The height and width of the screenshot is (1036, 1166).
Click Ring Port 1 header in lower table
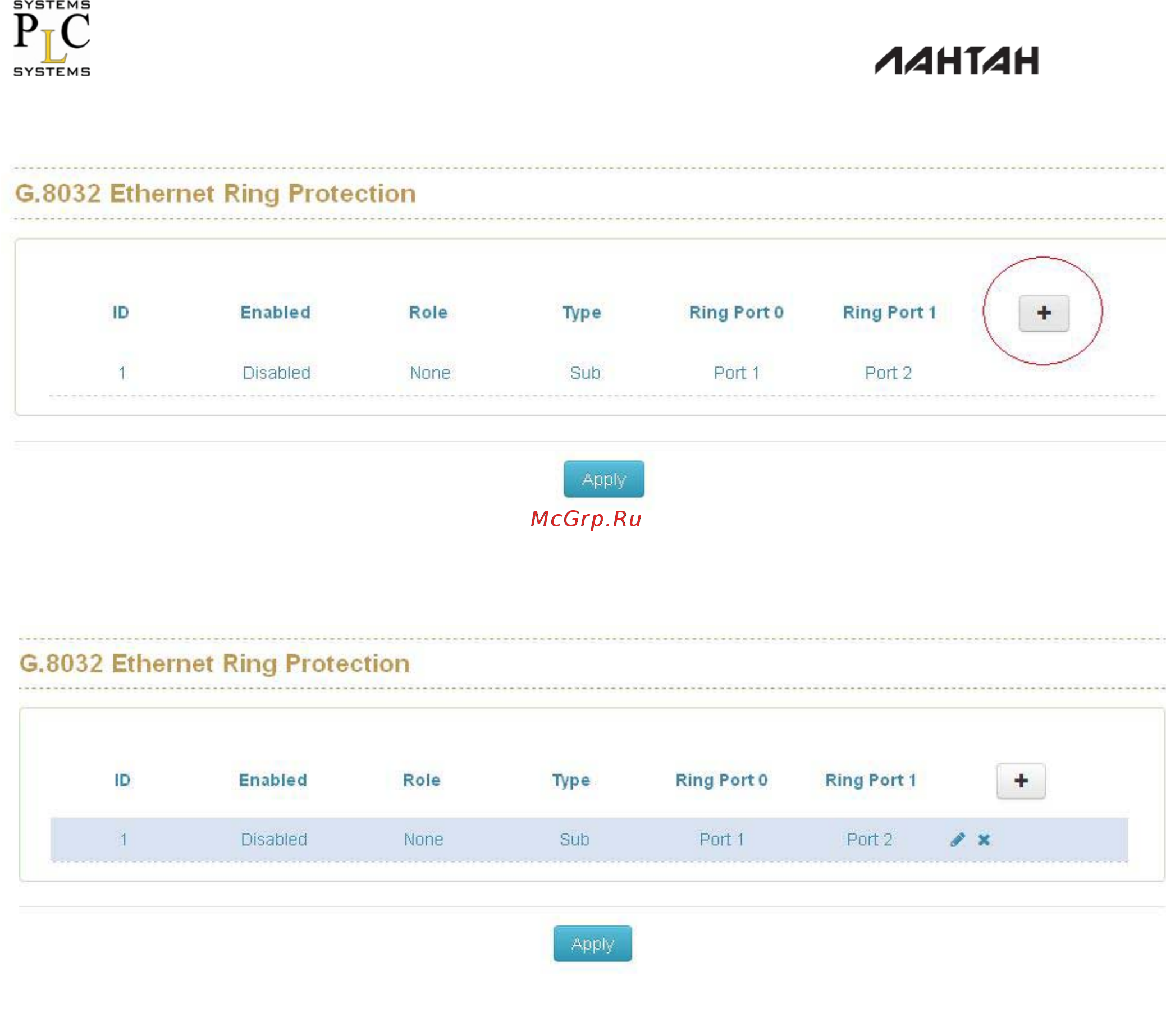click(871, 780)
